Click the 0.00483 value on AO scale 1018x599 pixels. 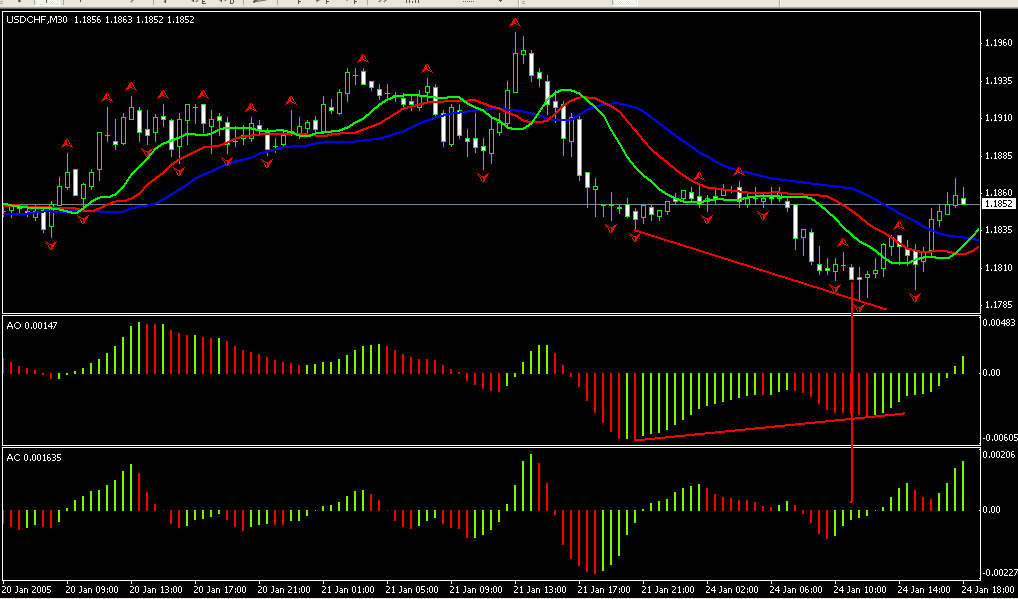tap(998, 323)
